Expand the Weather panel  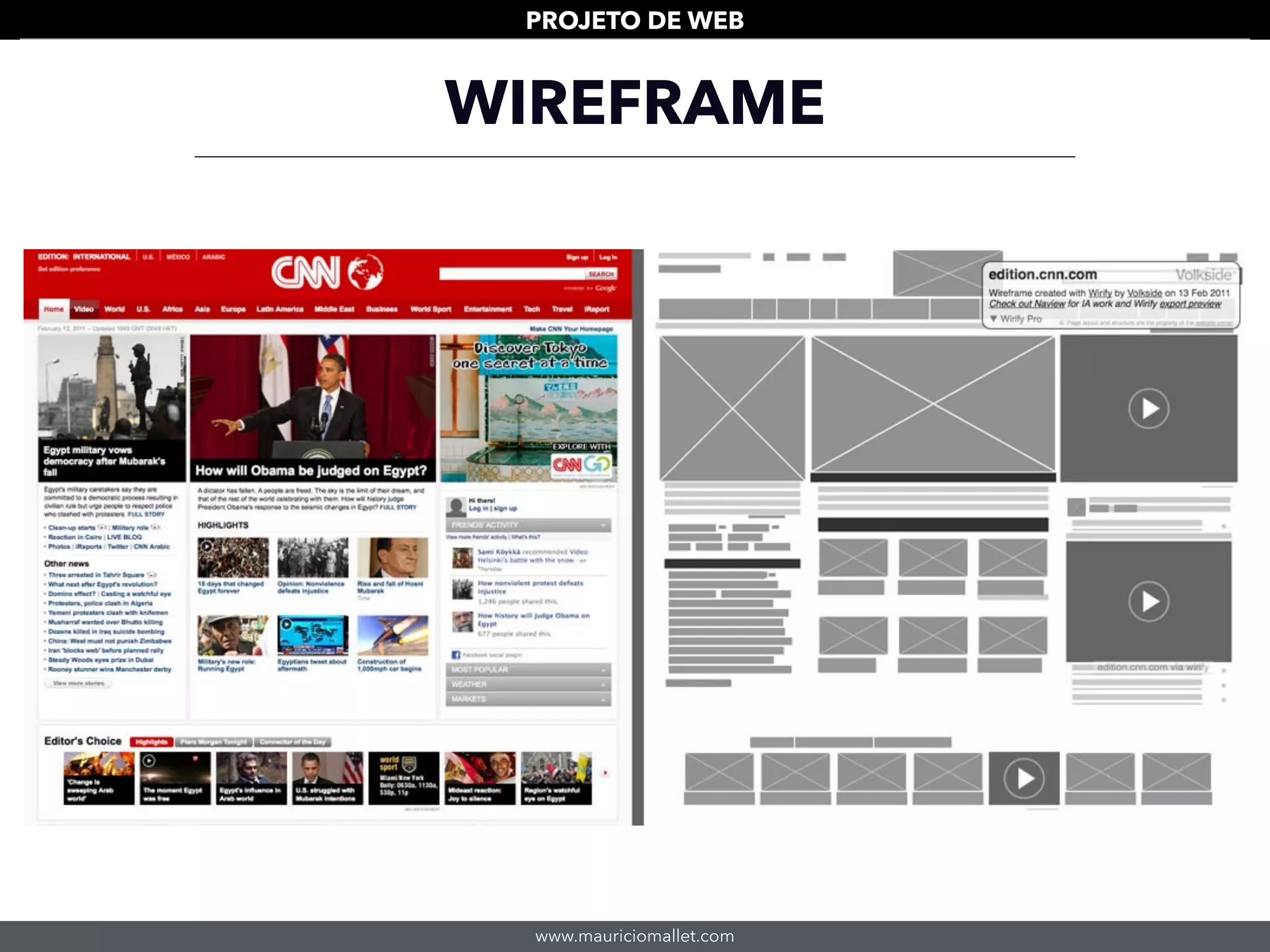[528, 684]
